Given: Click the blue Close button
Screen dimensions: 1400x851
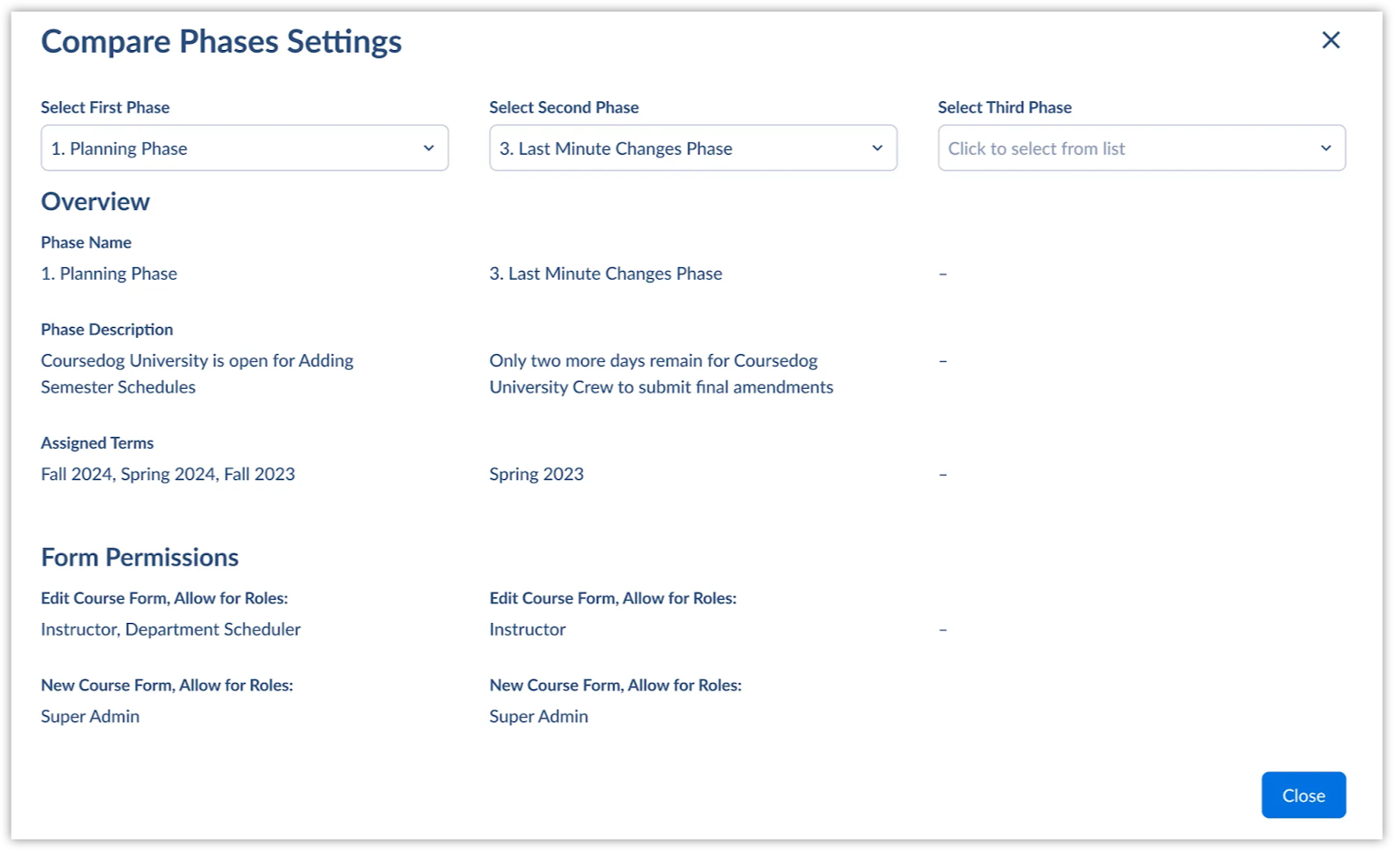Looking at the screenshot, I should 1303,795.
